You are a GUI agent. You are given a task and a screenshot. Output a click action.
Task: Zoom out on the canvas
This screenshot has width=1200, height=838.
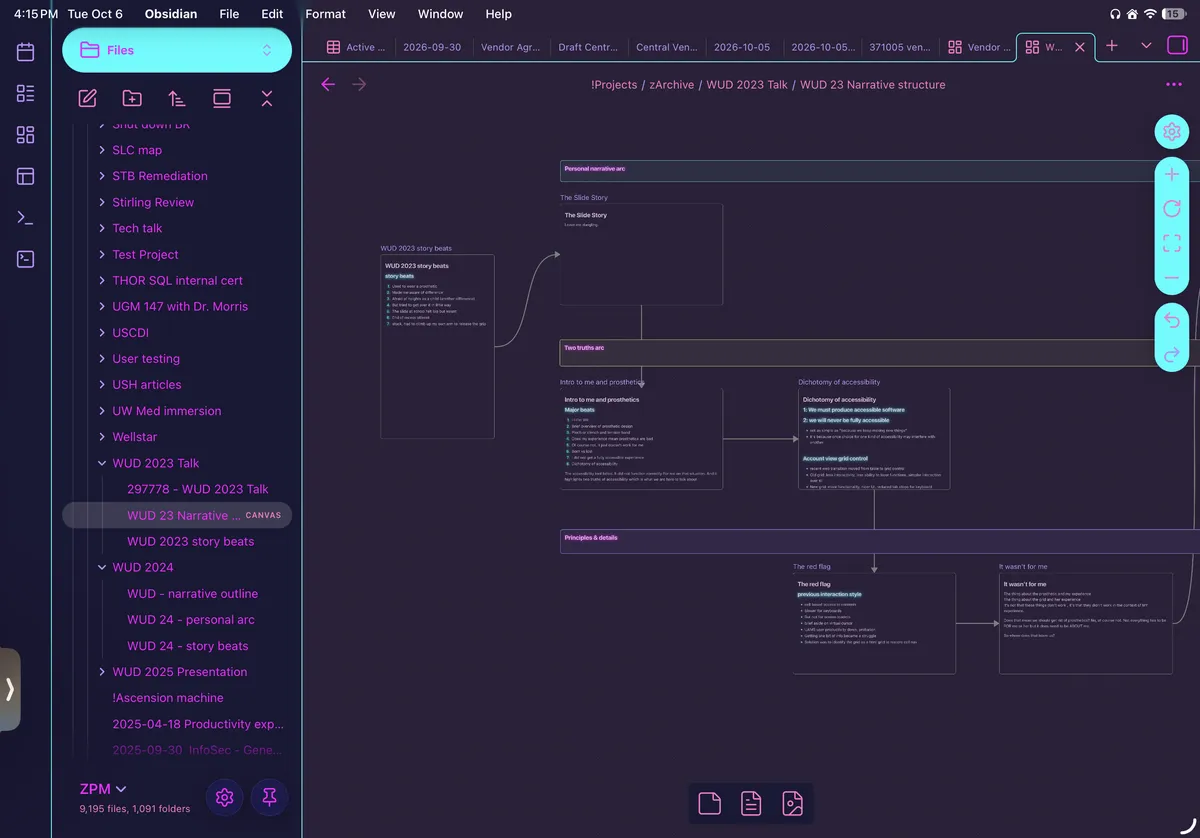[x=1172, y=278]
